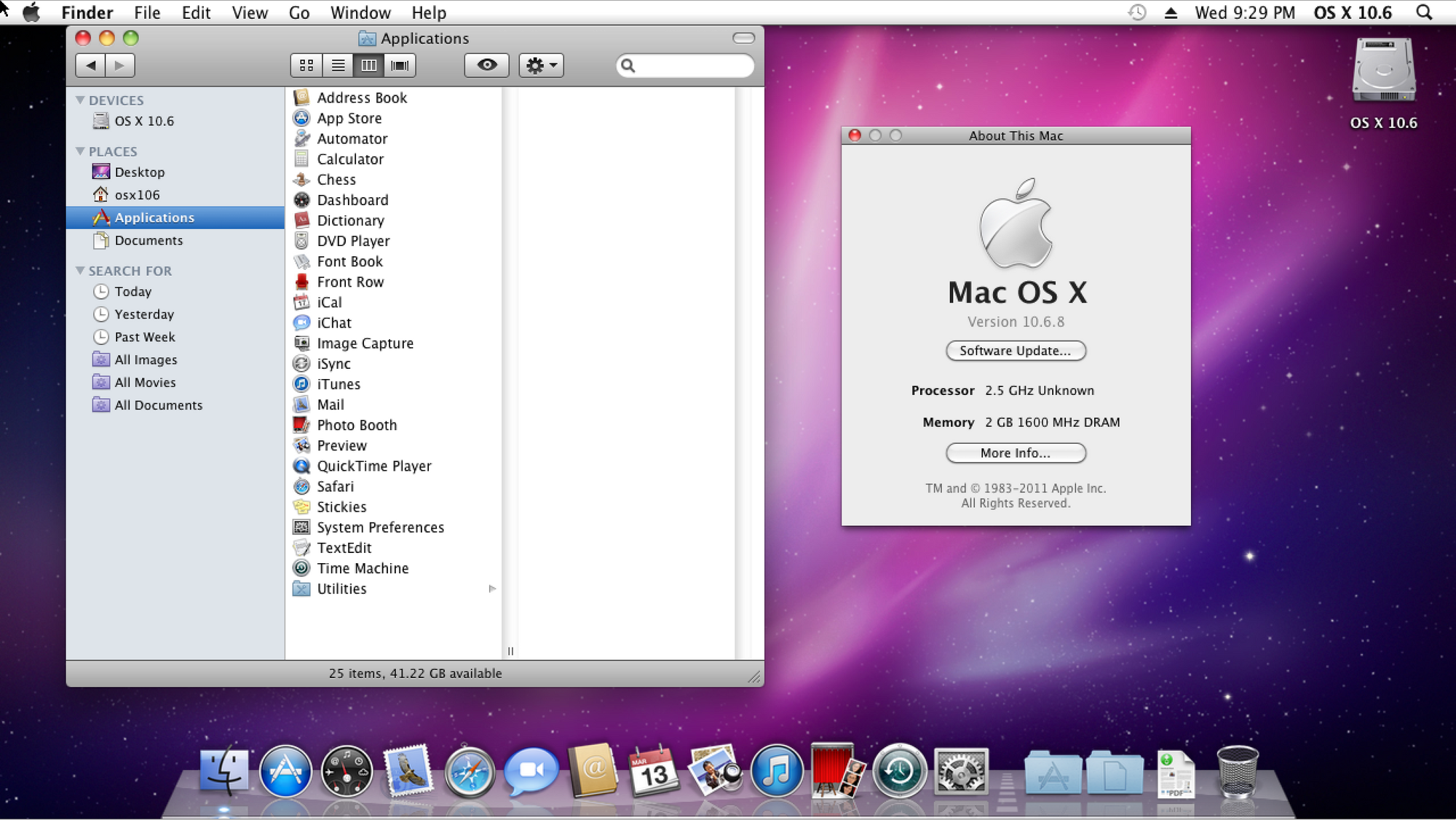Click More Info button in About This Mac
Image resolution: width=1456 pixels, height=820 pixels.
click(x=1016, y=453)
